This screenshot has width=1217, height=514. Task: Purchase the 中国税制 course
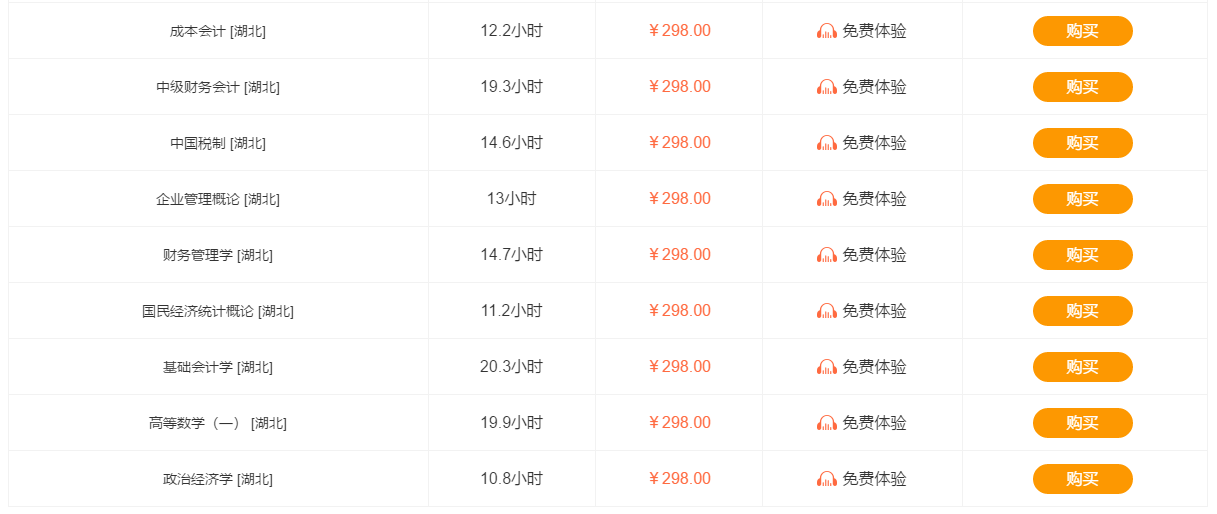(1082, 143)
